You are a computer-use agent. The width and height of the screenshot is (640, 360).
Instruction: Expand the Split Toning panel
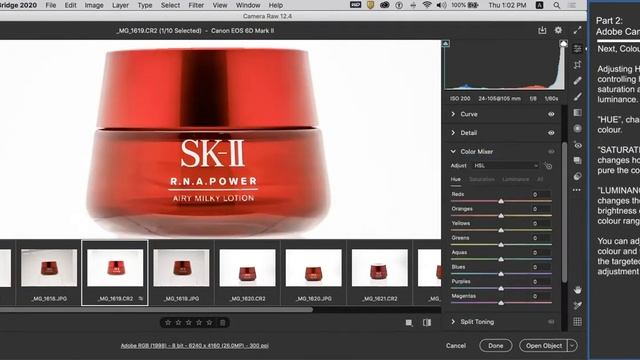coord(453,322)
